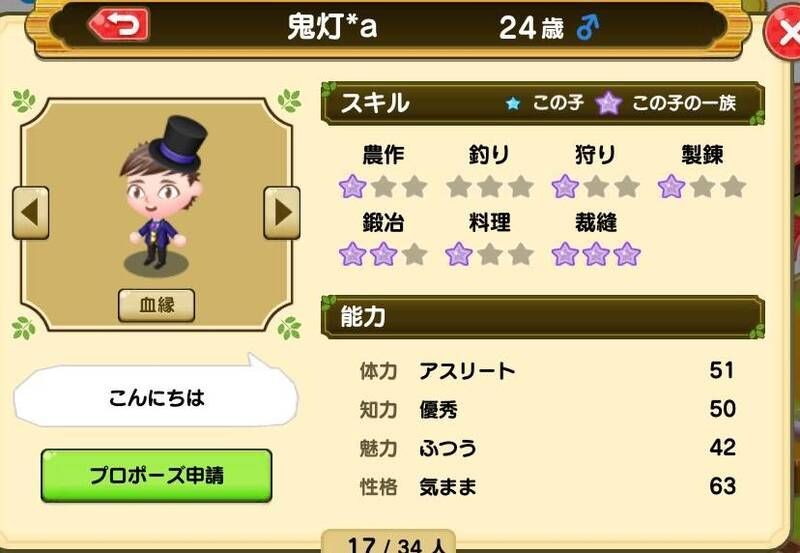Select the first gray star under 釣り

click(x=459, y=187)
